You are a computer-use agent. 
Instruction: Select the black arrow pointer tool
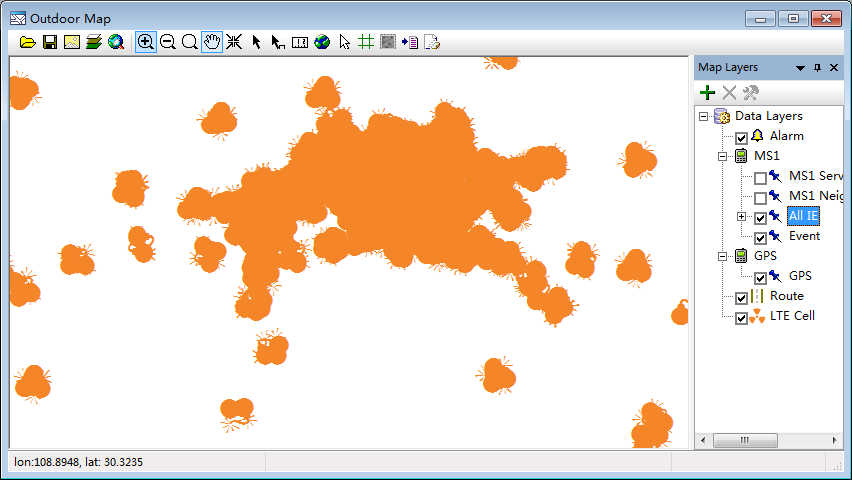(x=256, y=42)
